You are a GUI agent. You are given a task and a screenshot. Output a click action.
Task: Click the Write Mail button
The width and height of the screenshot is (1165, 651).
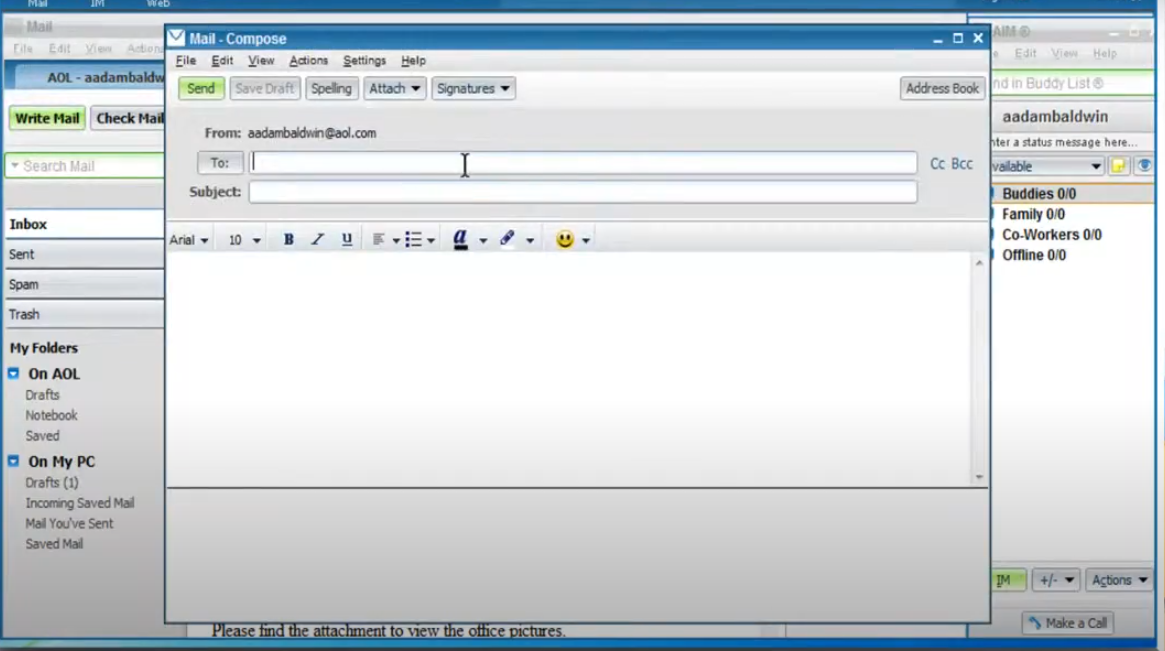point(47,118)
